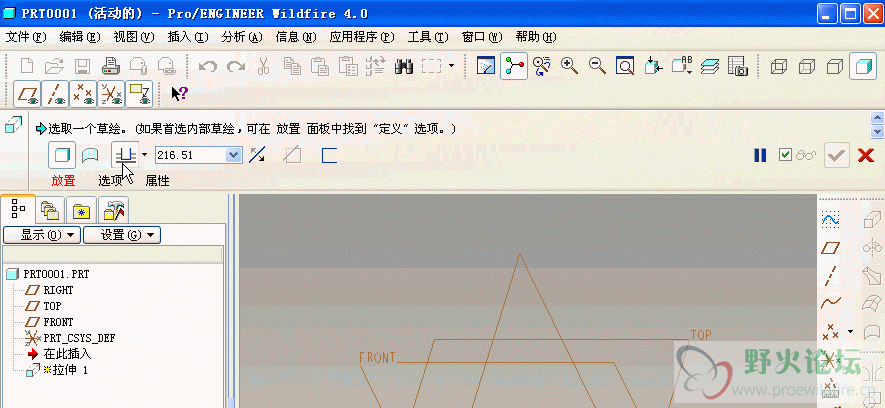The width and height of the screenshot is (885, 408).
Task: Open the depth type dropdown arrow
Action: (145, 155)
